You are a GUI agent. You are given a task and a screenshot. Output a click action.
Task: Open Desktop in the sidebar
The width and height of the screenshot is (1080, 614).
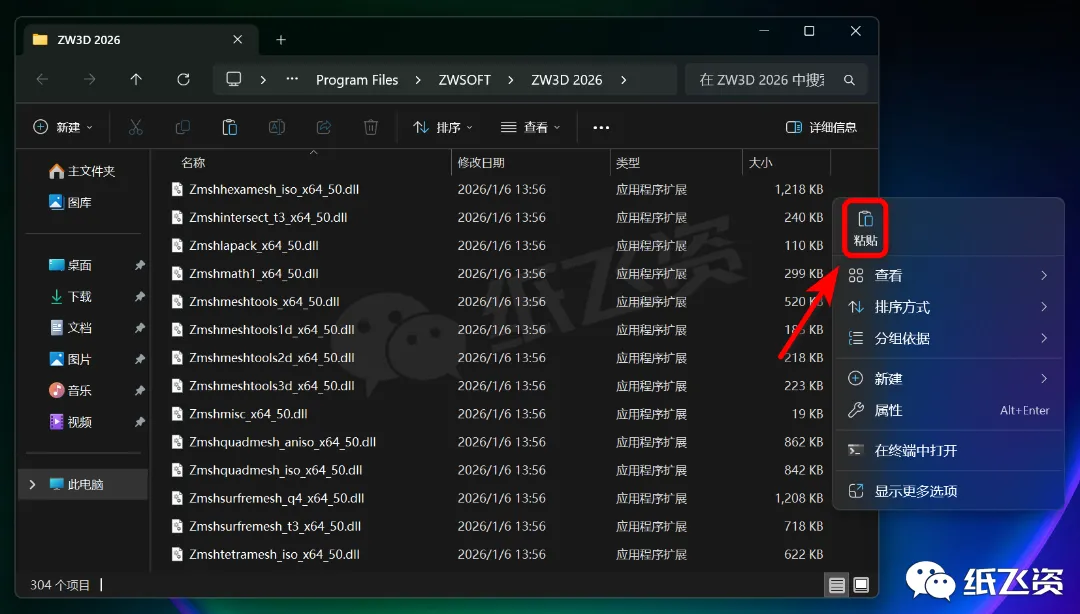pyautogui.click(x=70, y=265)
